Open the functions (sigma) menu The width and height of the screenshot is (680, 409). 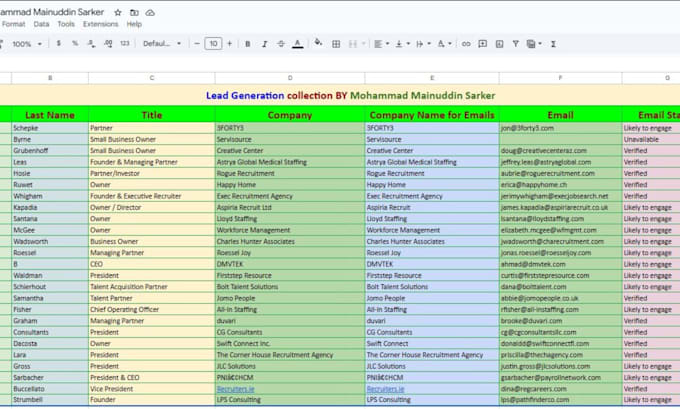pyautogui.click(x=553, y=44)
